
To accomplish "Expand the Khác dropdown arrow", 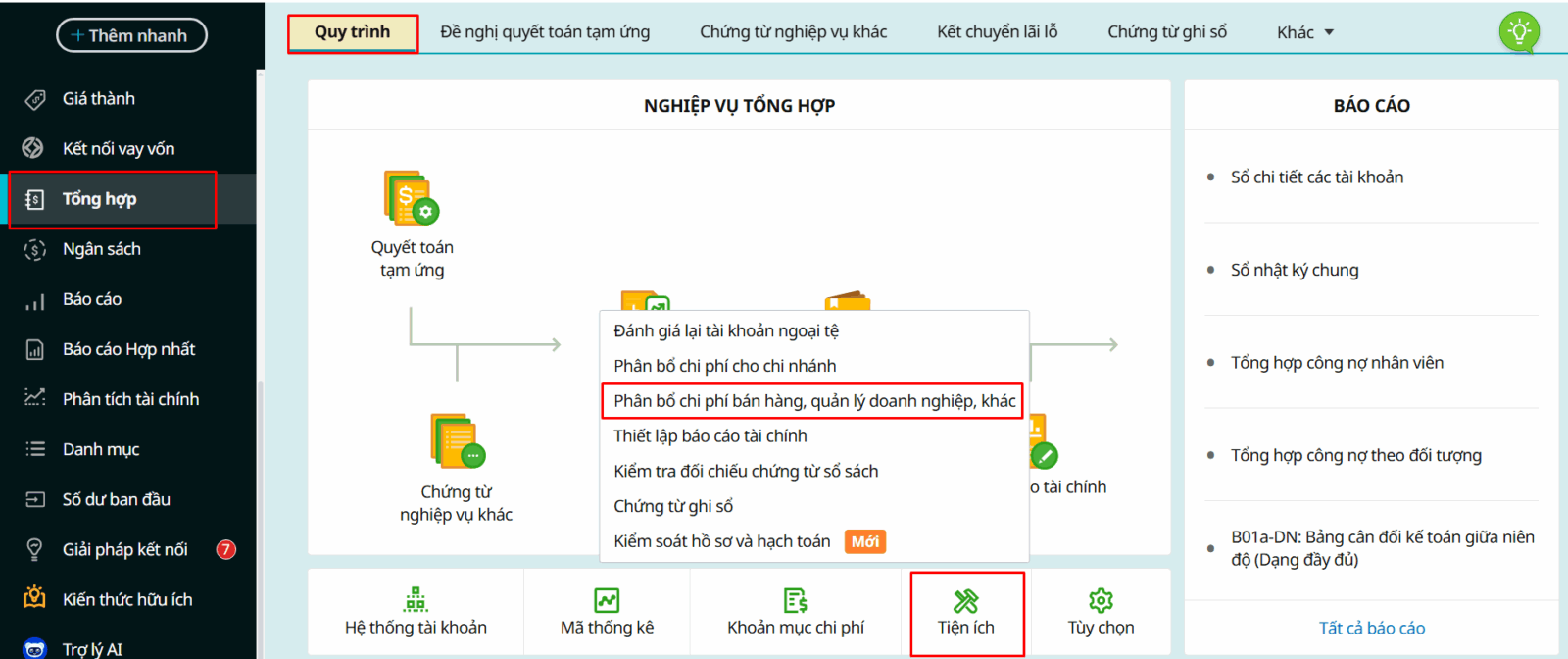I will [1330, 32].
